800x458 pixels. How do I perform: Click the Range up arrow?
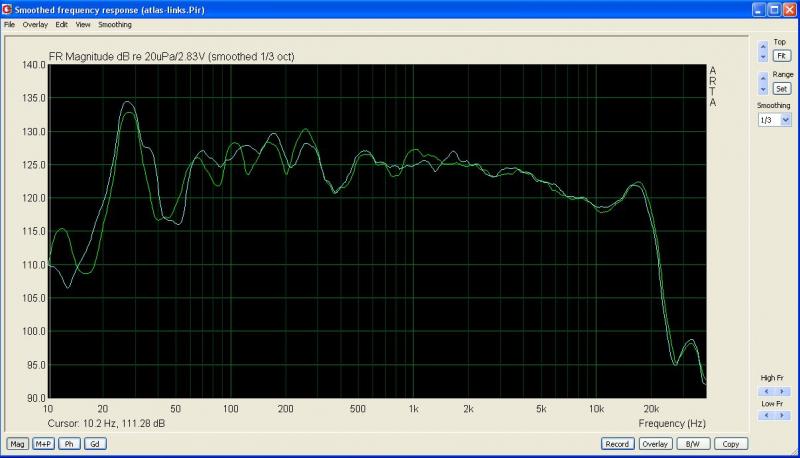pos(763,79)
